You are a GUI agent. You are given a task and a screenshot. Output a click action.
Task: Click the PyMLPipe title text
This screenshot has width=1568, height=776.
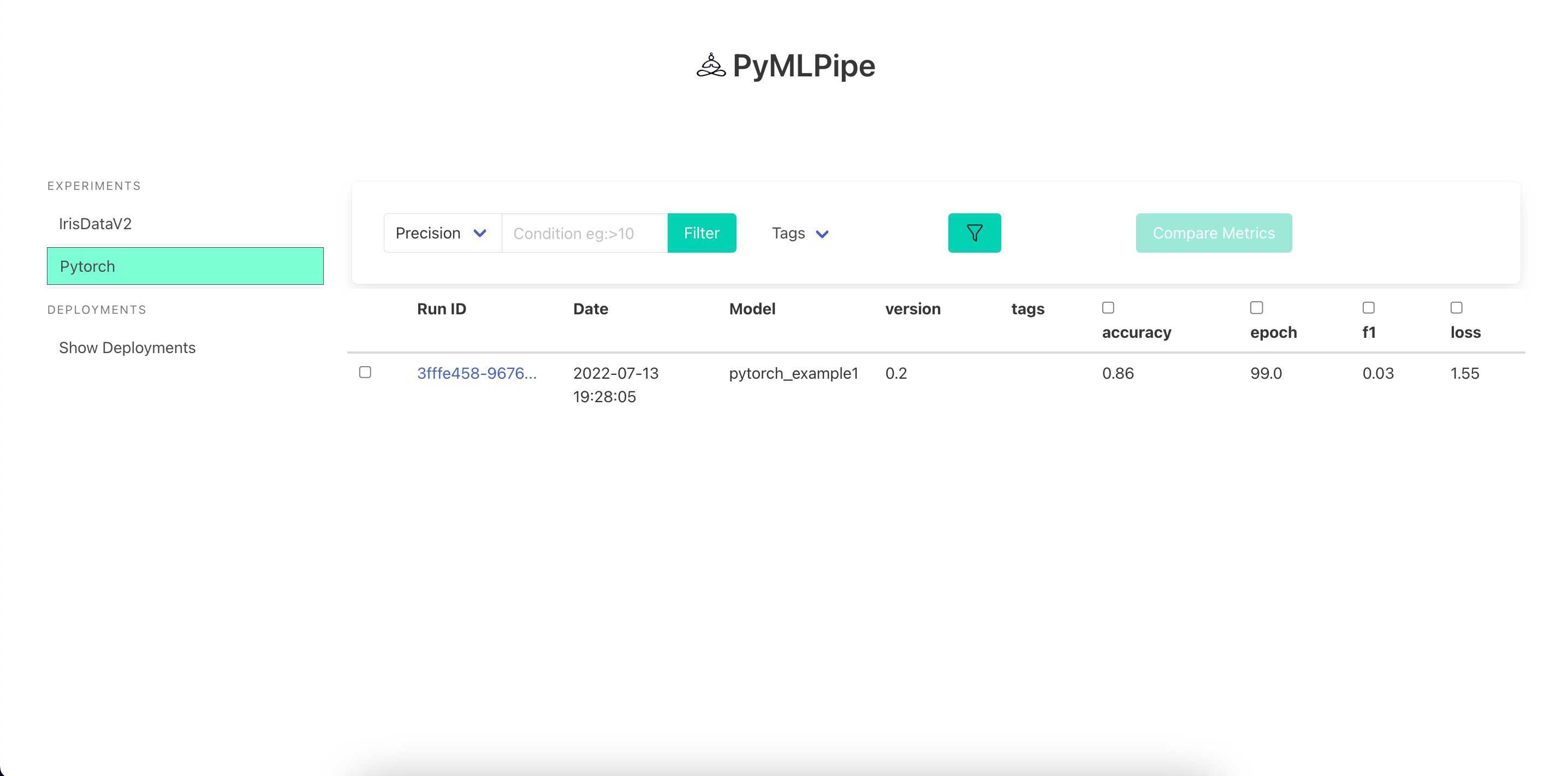(804, 65)
